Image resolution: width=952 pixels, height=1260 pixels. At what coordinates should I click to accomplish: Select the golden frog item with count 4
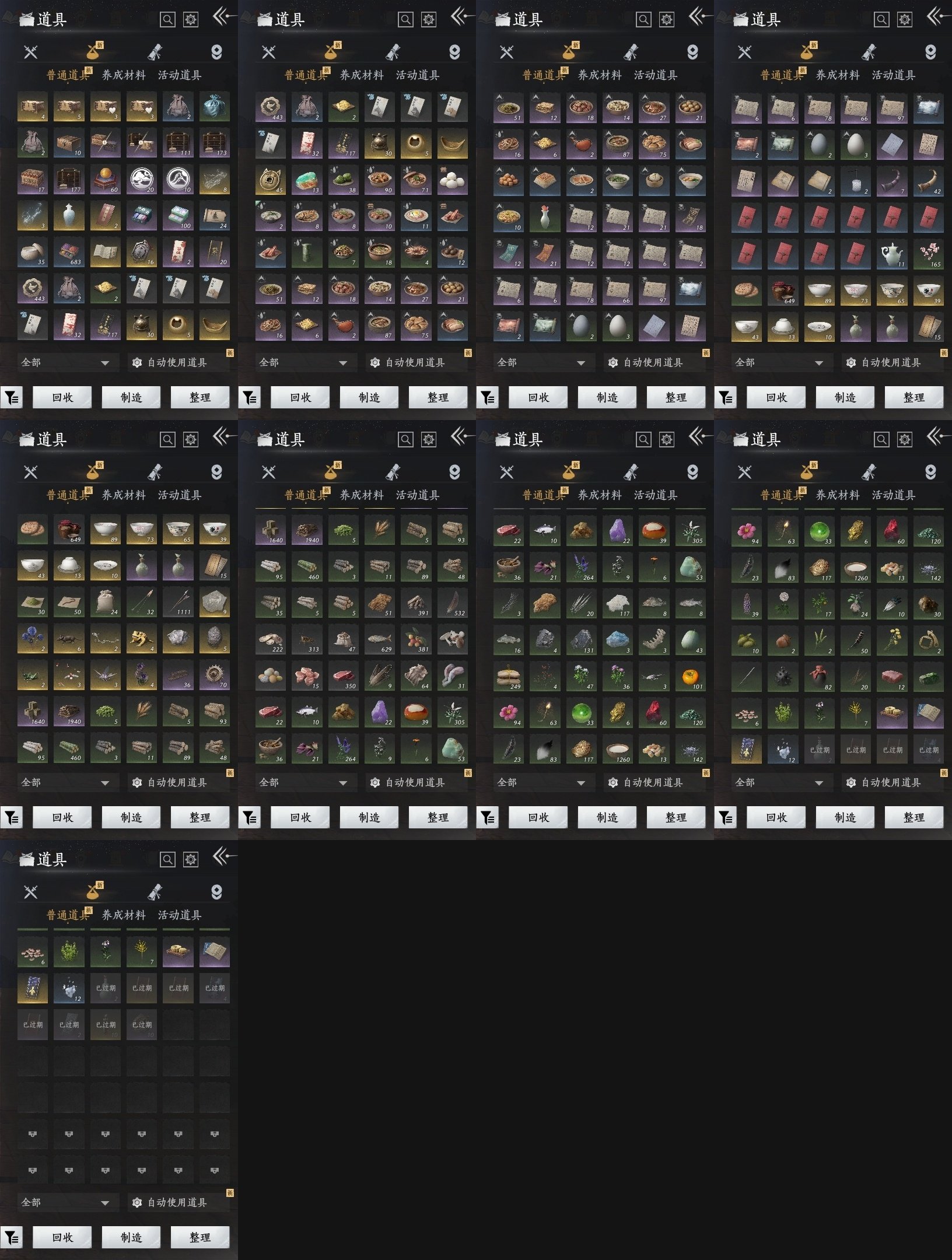point(142,639)
